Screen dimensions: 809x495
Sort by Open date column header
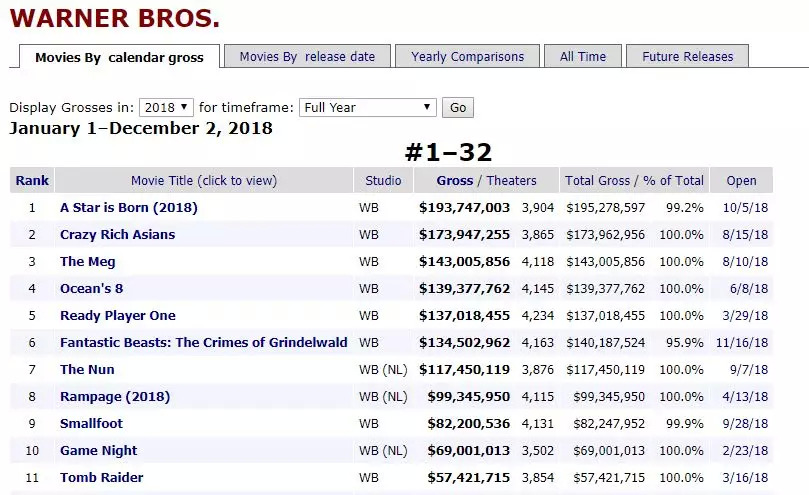tap(741, 181)
